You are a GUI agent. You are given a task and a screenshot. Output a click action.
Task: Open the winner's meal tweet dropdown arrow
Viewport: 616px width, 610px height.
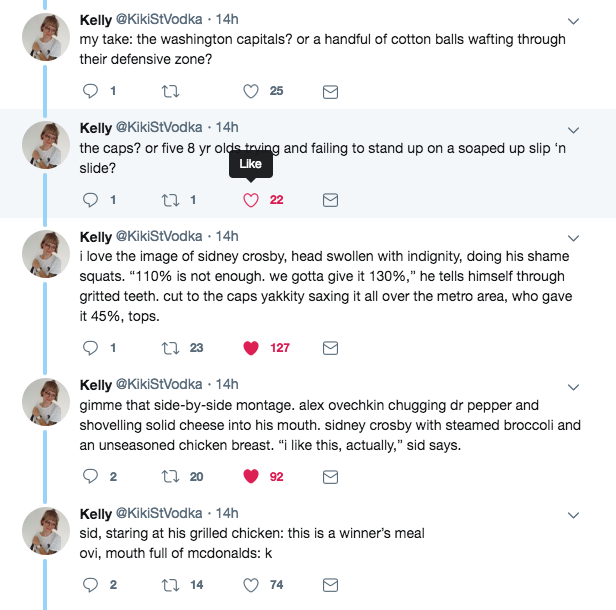click(x=574, y=515)
